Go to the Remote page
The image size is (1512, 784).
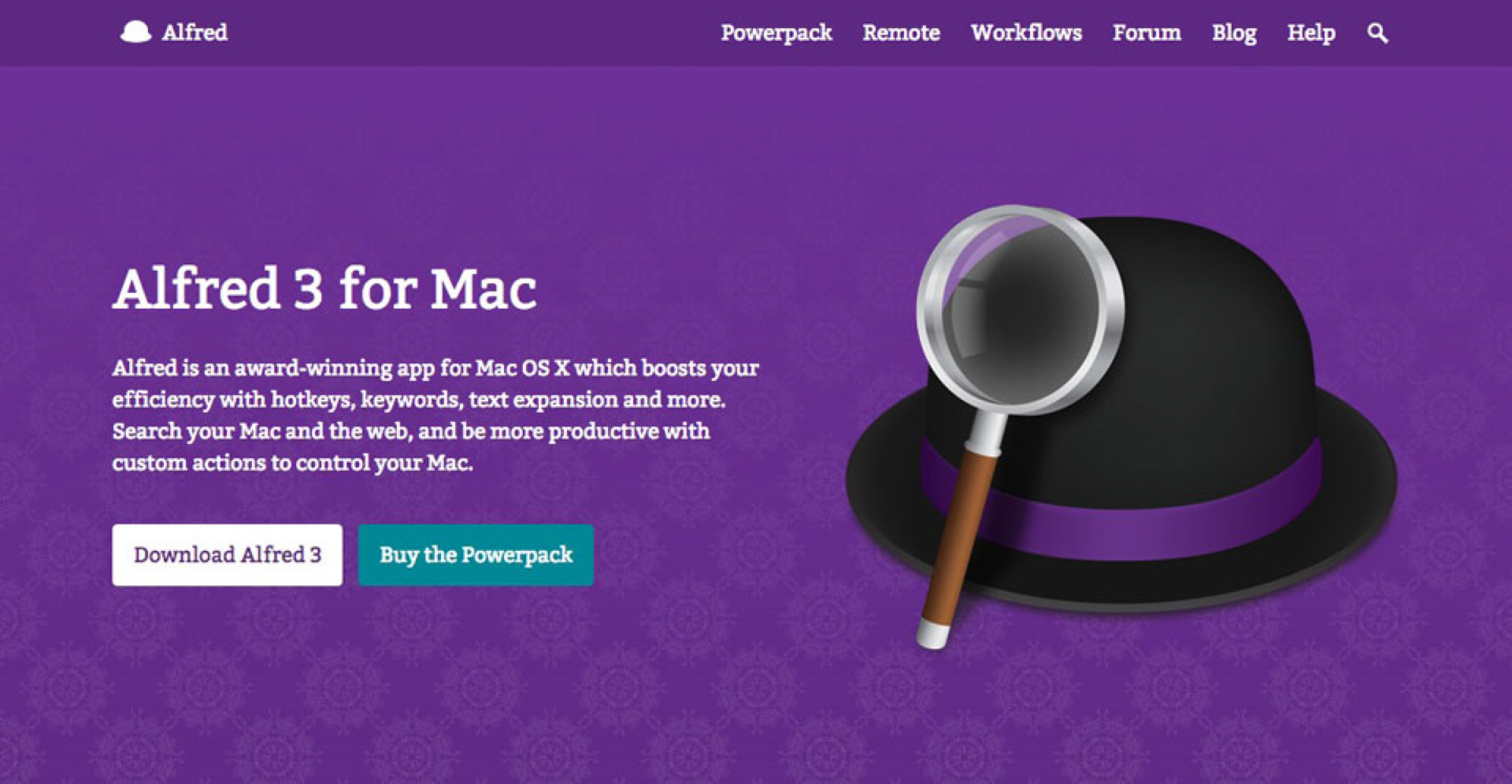[x=901, y=33]
